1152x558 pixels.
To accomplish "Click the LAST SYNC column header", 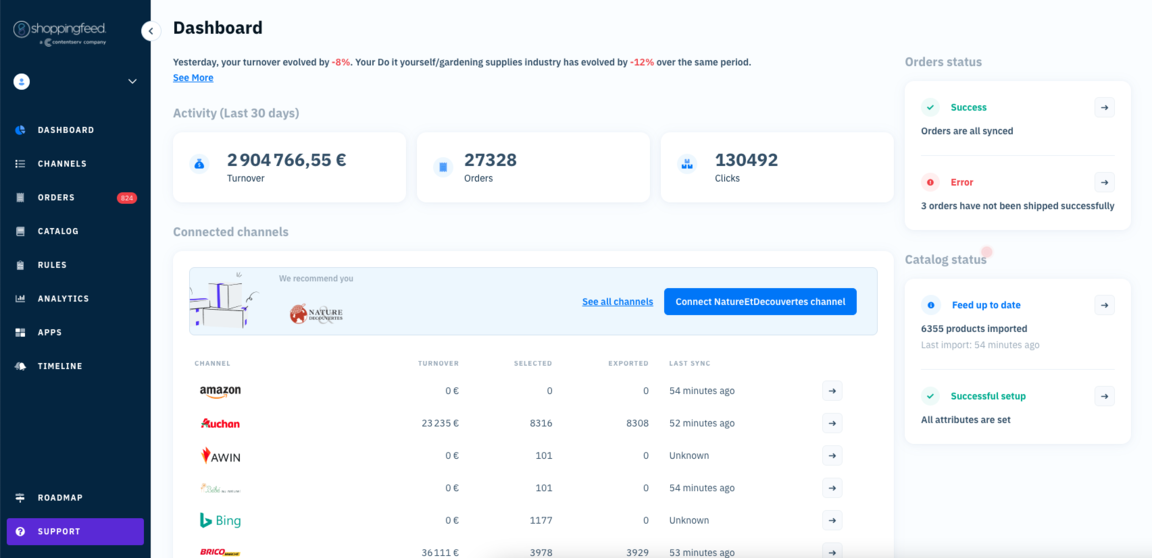I will pyautogui.click(x=690, y=363).
